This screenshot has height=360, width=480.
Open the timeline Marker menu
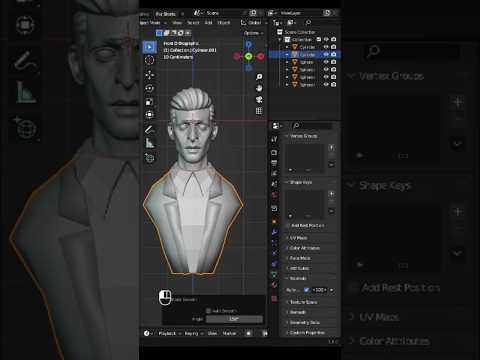click(229, 333)
